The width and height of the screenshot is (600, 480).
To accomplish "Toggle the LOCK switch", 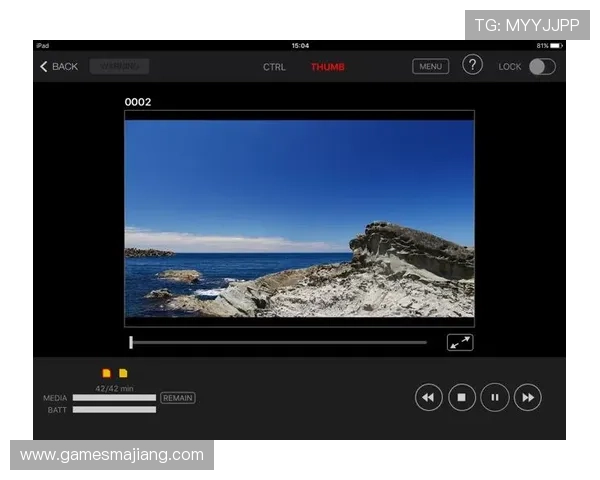I will coord(541,67).
